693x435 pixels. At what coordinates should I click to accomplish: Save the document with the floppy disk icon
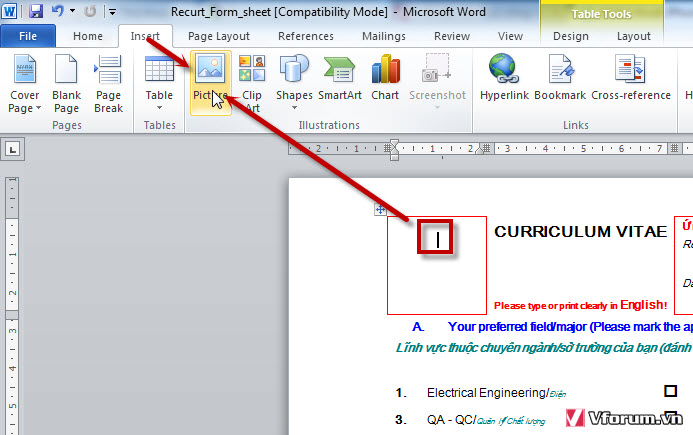click(x=36, y=11)
